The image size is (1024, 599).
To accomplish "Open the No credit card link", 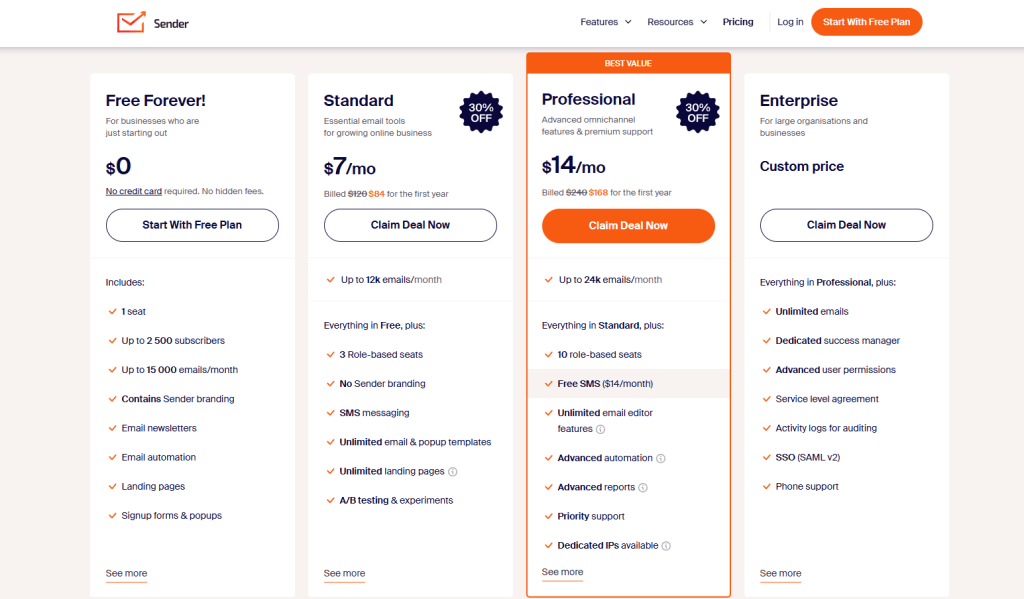I will tap(133, 191).
